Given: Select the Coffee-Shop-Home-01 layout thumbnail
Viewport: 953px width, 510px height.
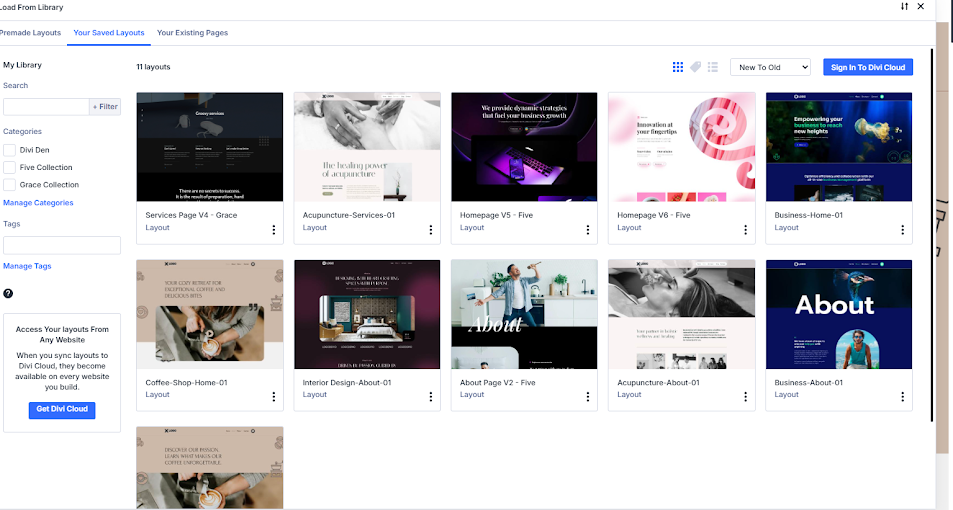Looking at the screenshot, I should pos(210,314).
